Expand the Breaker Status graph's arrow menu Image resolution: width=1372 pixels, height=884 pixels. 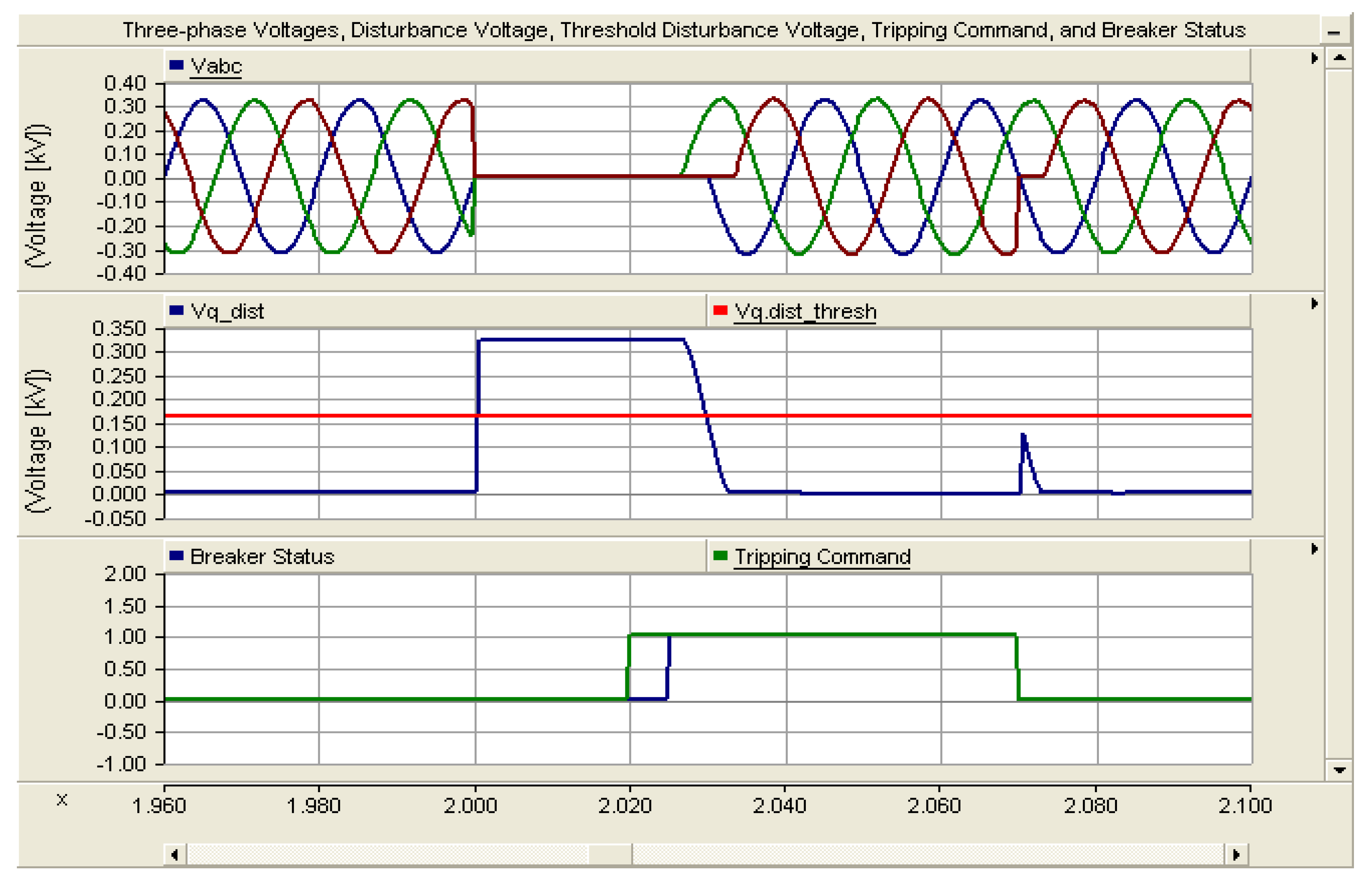1314,549
